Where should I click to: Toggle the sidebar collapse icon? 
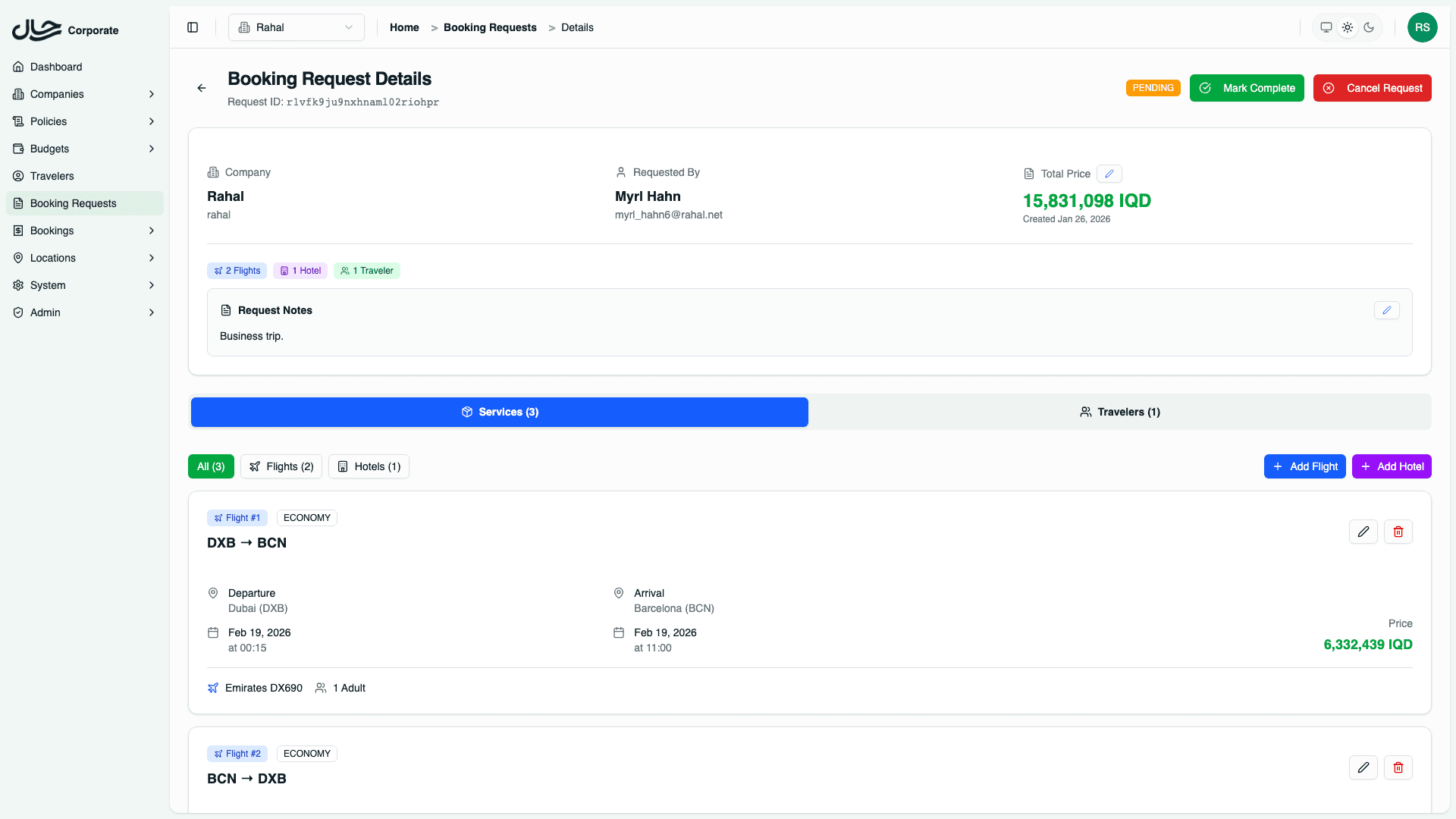(x=192, y=27)
